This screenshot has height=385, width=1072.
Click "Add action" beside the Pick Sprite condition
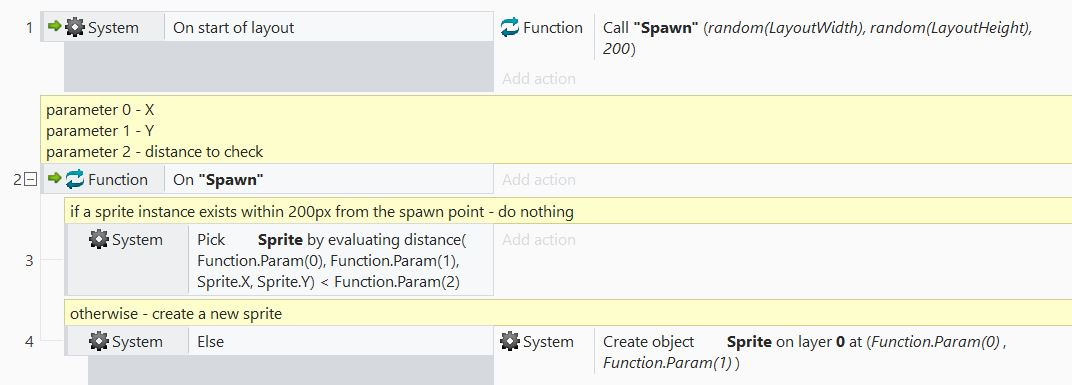[539, 240]
